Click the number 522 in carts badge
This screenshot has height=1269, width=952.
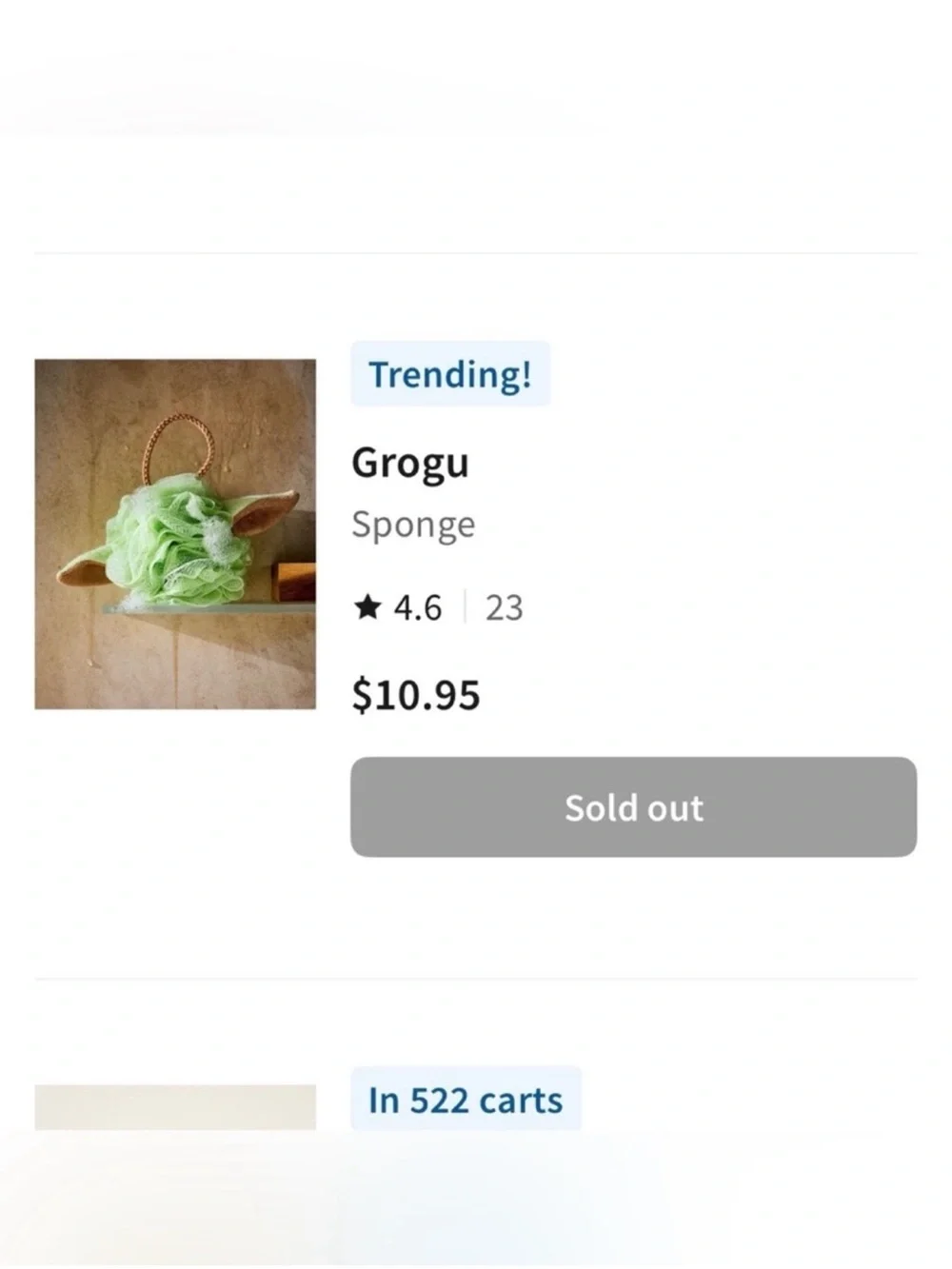(439, 1100)
